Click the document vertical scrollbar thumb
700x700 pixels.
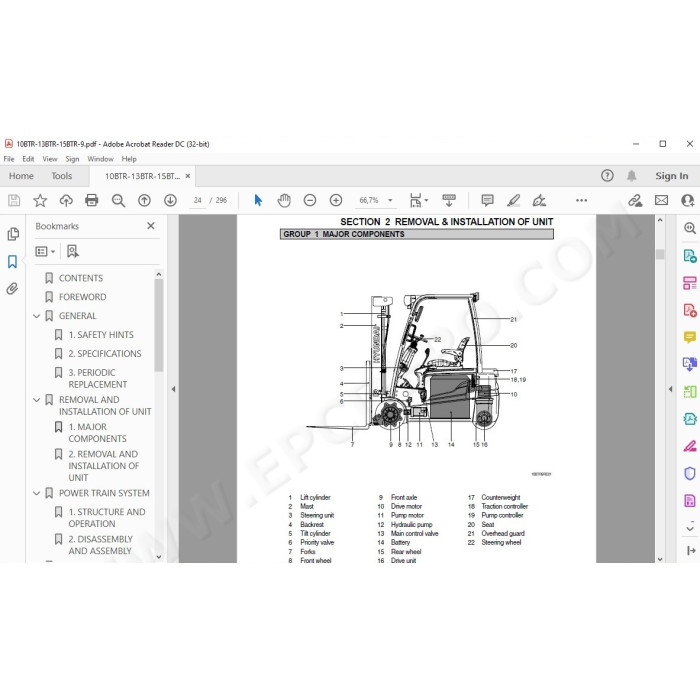point(660,254)
